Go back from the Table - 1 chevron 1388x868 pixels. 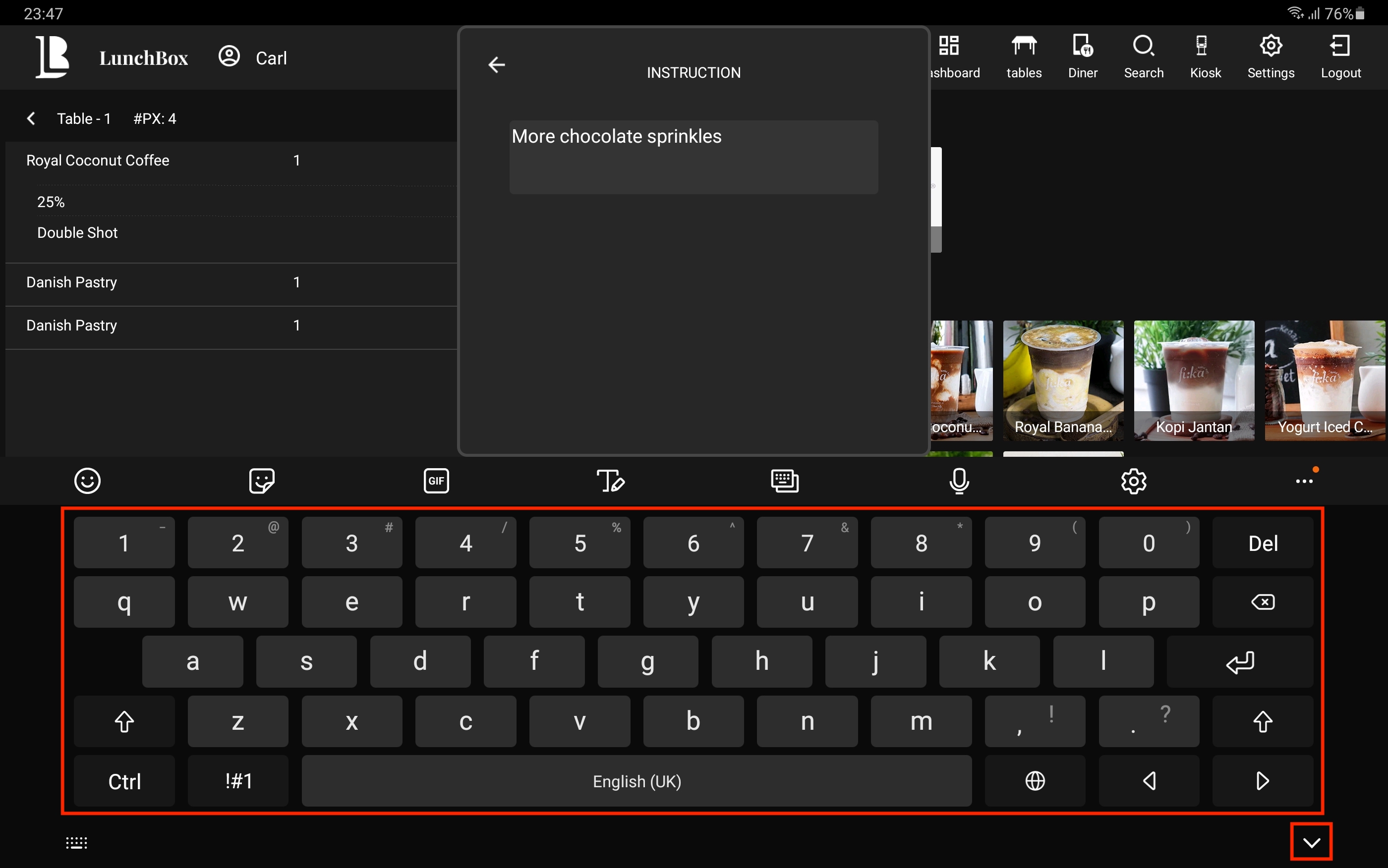click(32, 119)
